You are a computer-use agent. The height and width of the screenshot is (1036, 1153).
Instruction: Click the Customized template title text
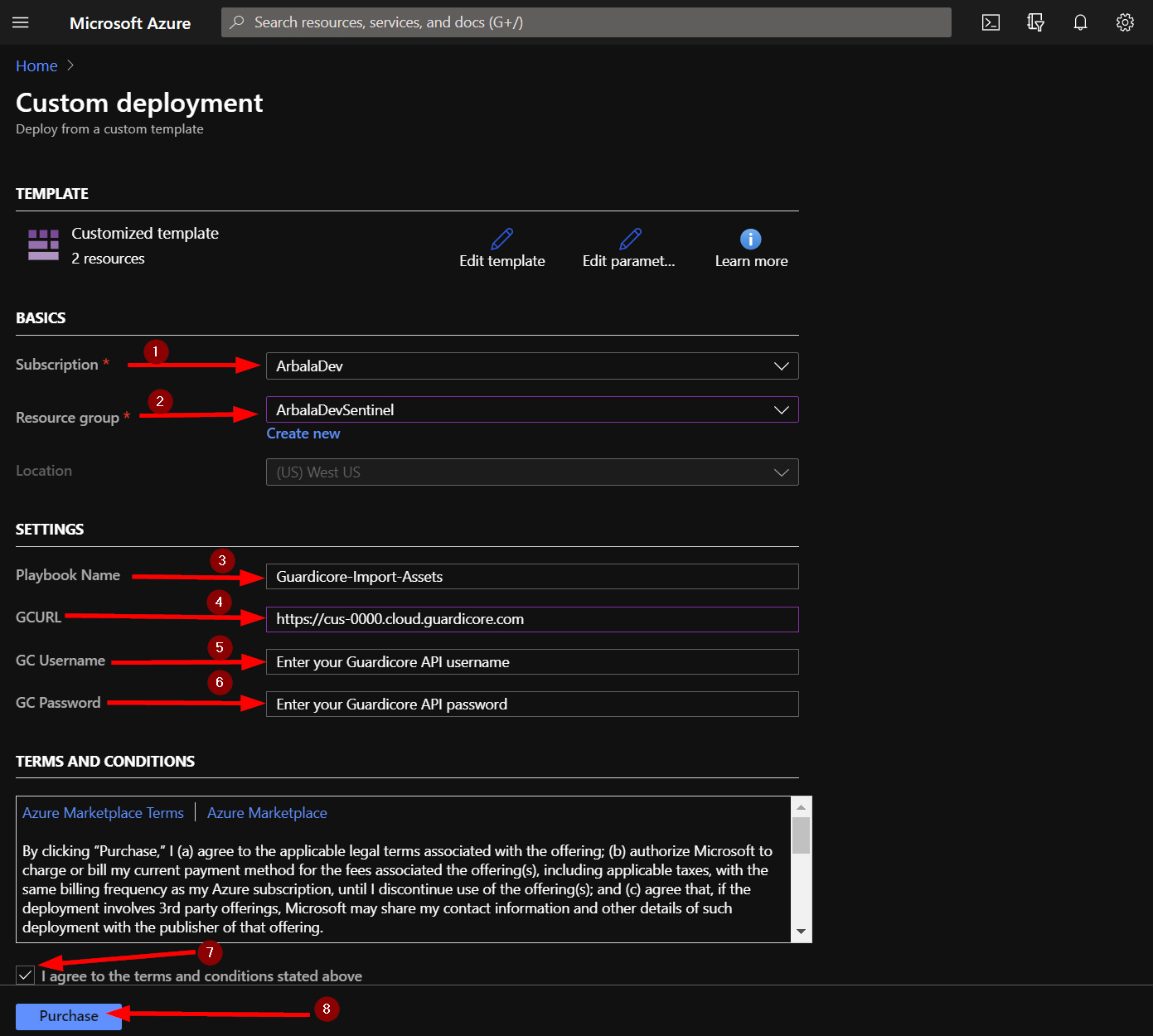coord(145,234)
